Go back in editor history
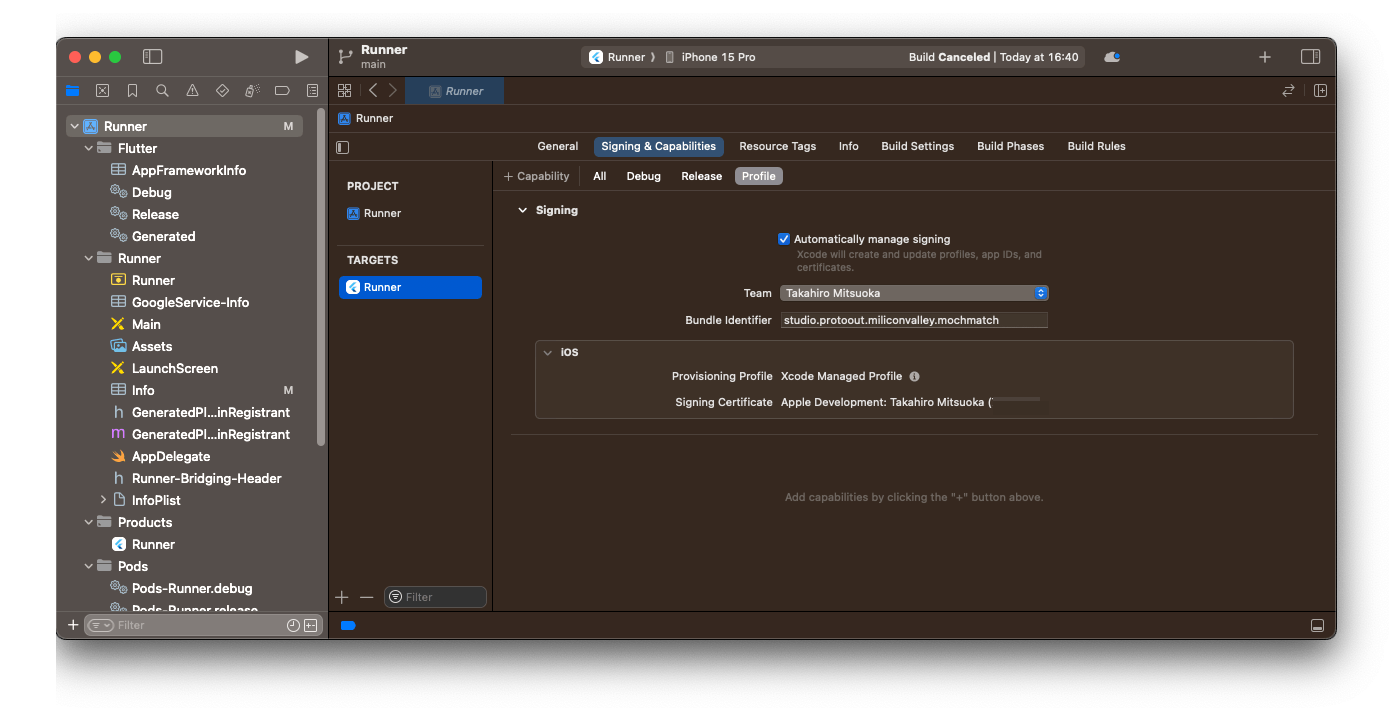1392x713 pixels. 373,90
